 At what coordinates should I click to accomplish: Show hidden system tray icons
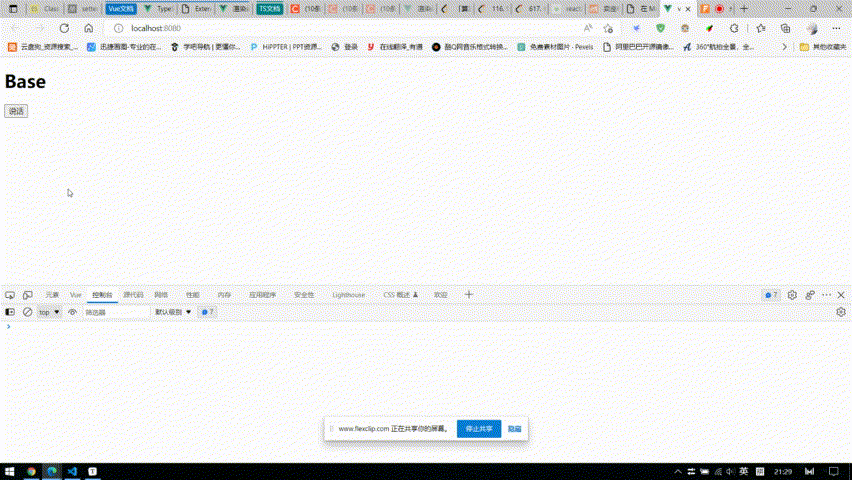tap(678, 471)
